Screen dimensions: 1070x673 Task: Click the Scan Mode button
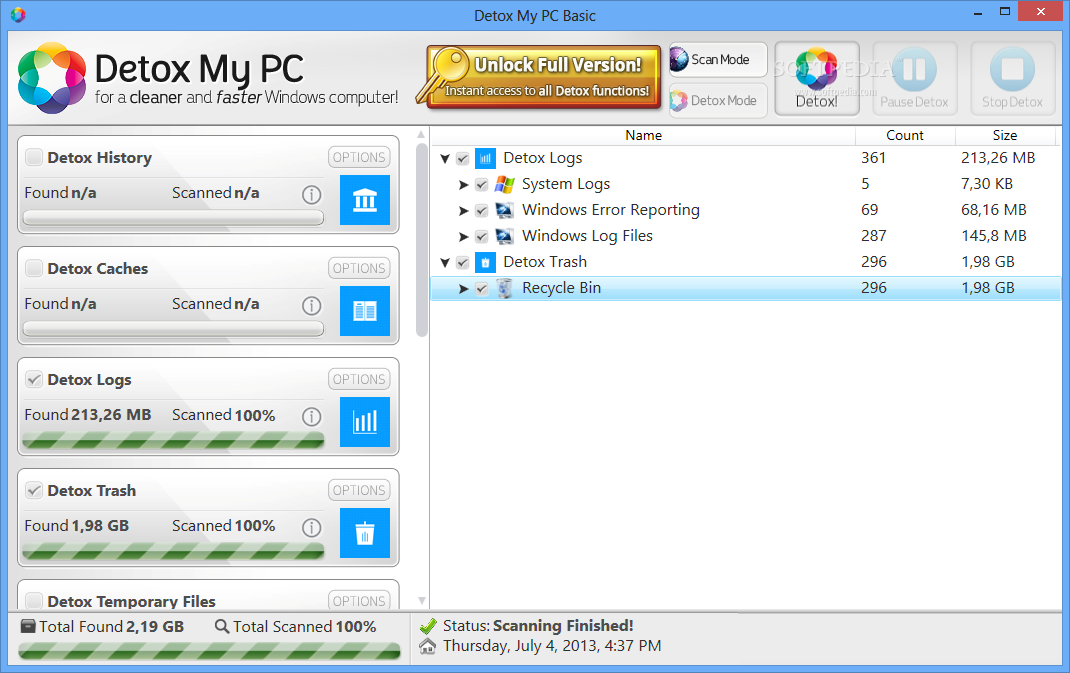coord(718,59)
